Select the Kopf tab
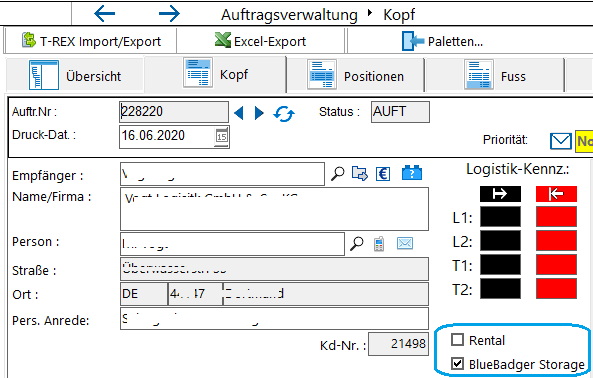593x378 pixels. coord(216,74)
